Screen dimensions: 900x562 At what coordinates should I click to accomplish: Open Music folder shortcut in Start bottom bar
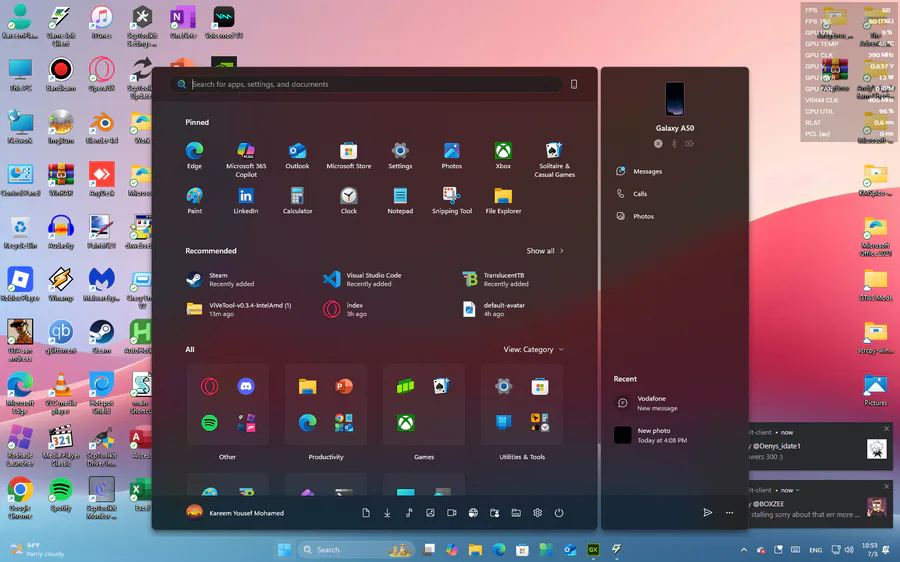(x=409, y=513)
